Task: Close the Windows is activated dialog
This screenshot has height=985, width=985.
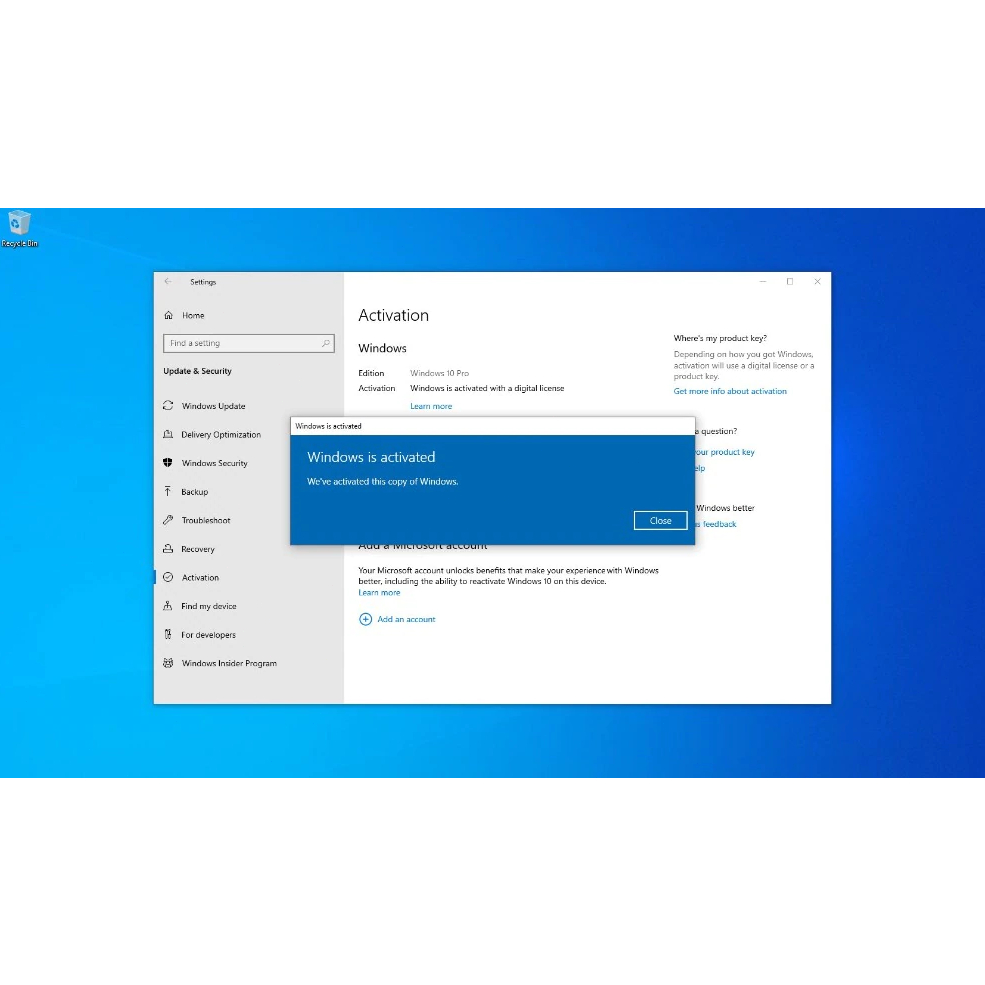Action: tap(660, 521)
